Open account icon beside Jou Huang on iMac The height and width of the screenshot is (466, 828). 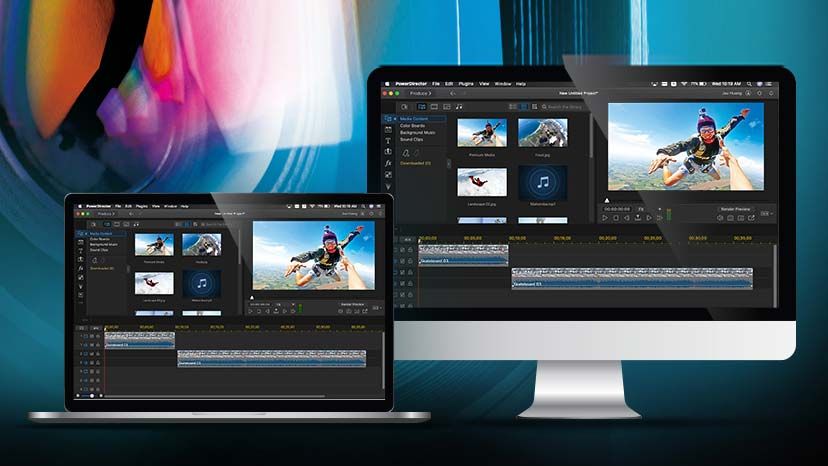tap(748, 93)
